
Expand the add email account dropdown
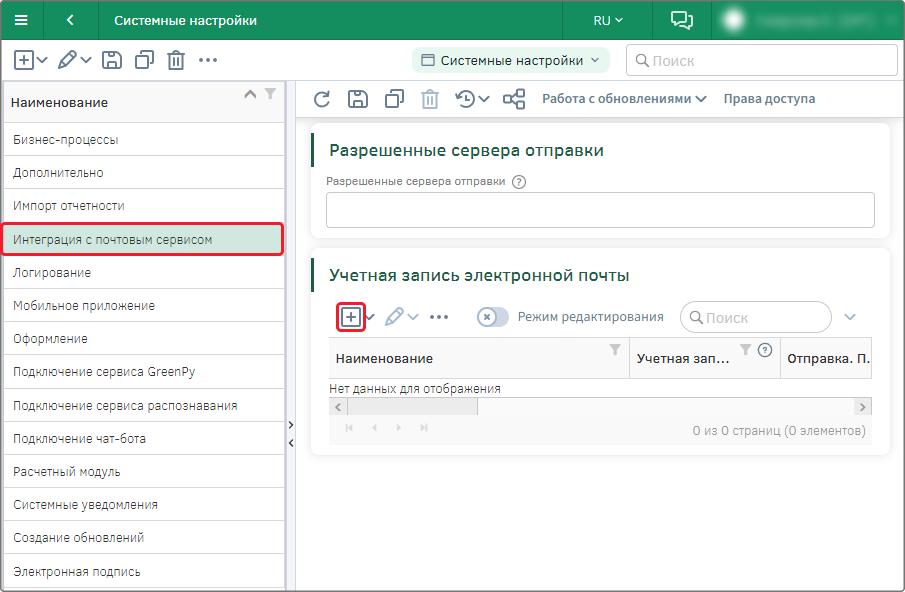pyautogui.click(x=370, y=317)
